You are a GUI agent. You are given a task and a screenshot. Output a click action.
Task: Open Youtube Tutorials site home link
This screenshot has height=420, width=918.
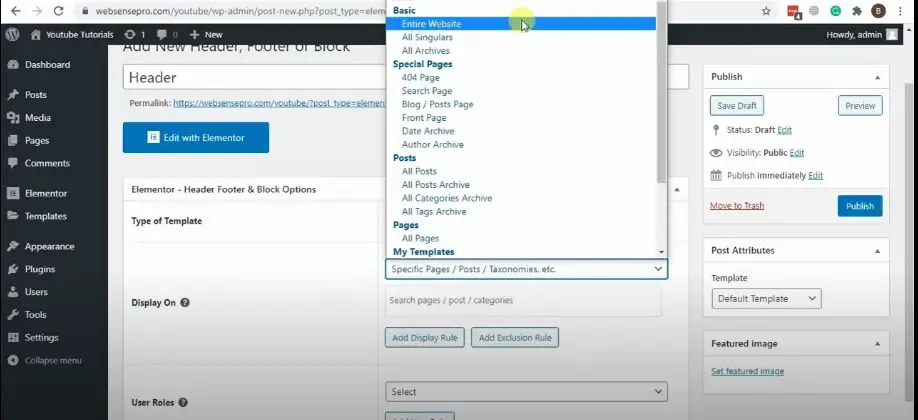71,35
